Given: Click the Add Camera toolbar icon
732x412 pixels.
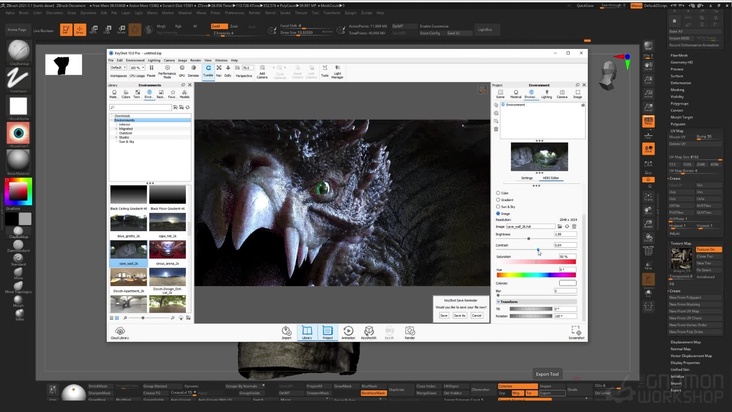Looking at the screenshot, I should 262,71.
